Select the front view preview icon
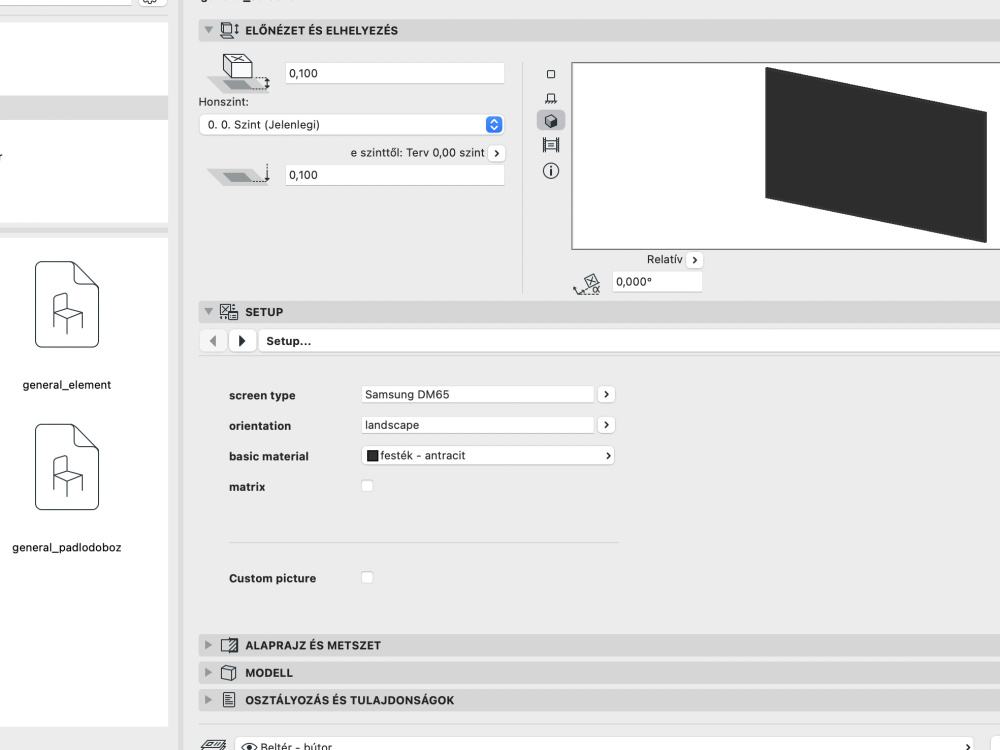 (x=551, y=98)
